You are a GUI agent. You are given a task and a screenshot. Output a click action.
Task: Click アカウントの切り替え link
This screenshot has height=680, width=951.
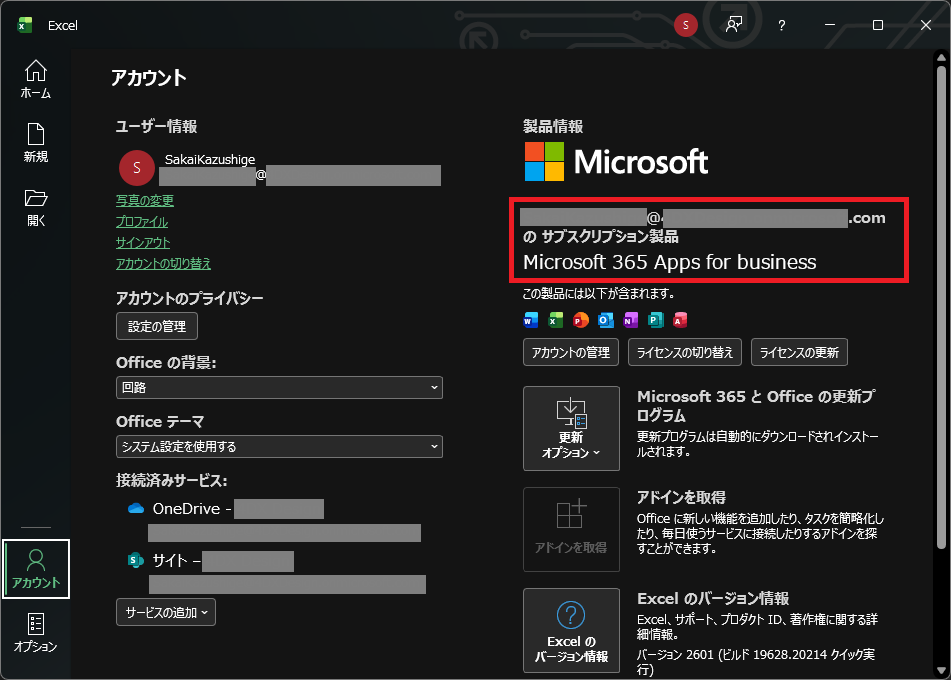tap(164, 263)
